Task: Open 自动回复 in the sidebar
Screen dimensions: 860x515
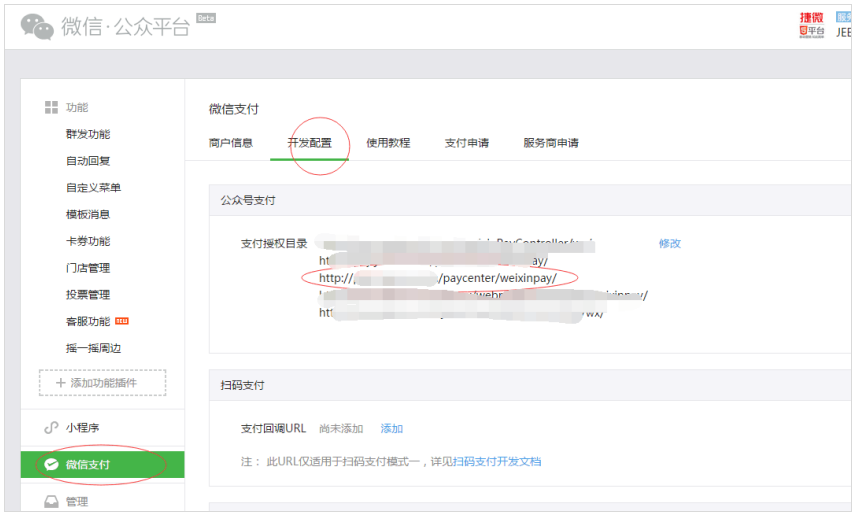Action: click(x=88, y=161)
